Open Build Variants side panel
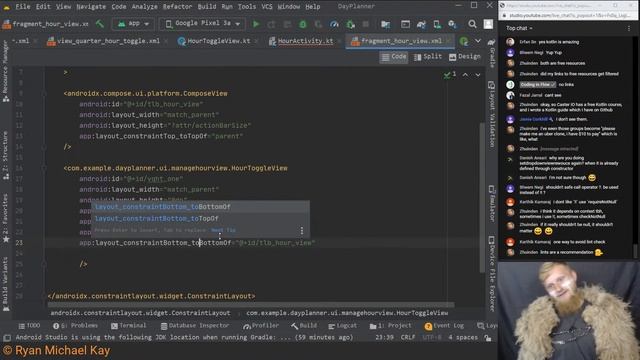Image resolution: width=640 pixels, height=360 pixels. (5, 284)
